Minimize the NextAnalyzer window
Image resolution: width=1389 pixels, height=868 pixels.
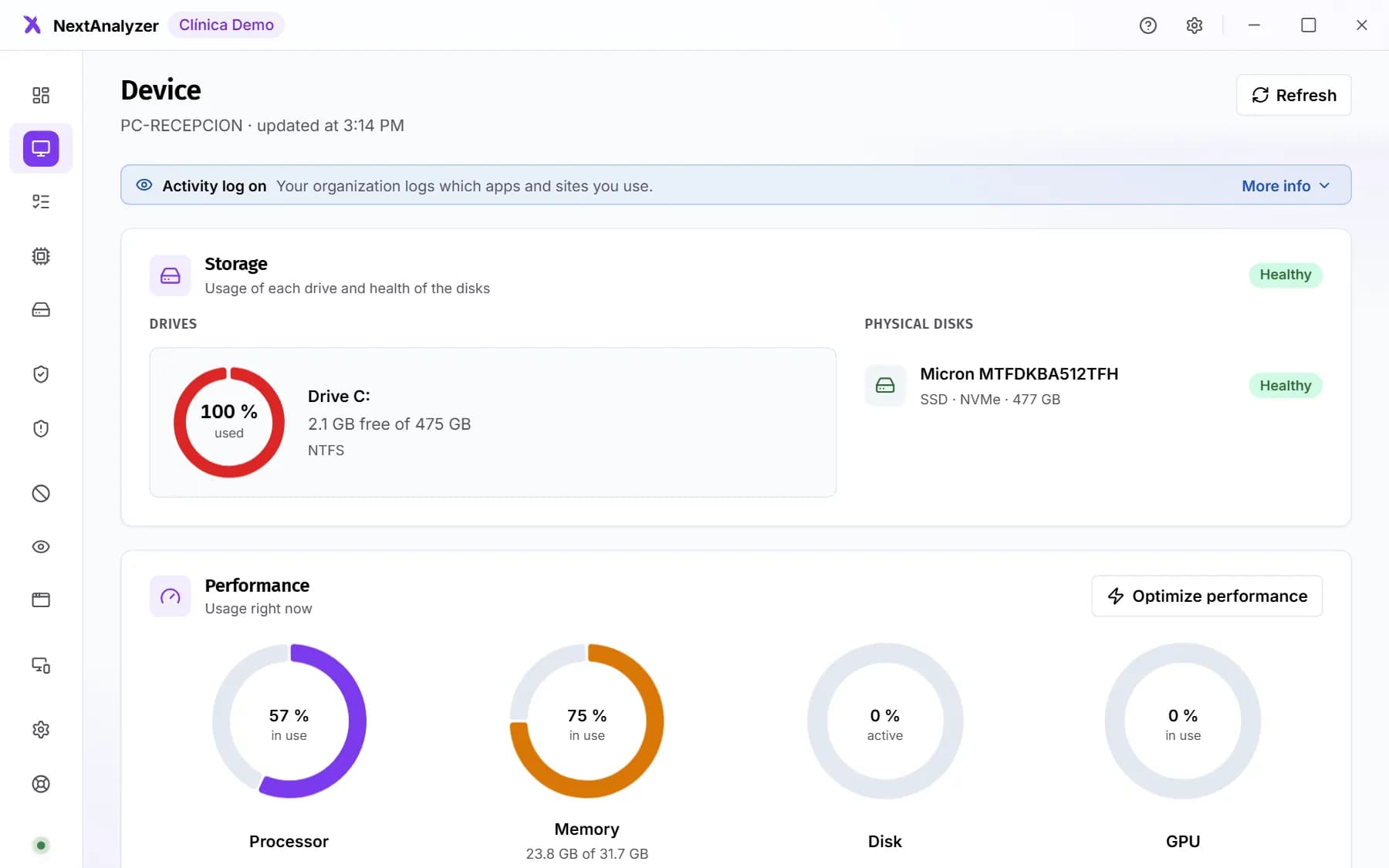[x=1254, y=25]
